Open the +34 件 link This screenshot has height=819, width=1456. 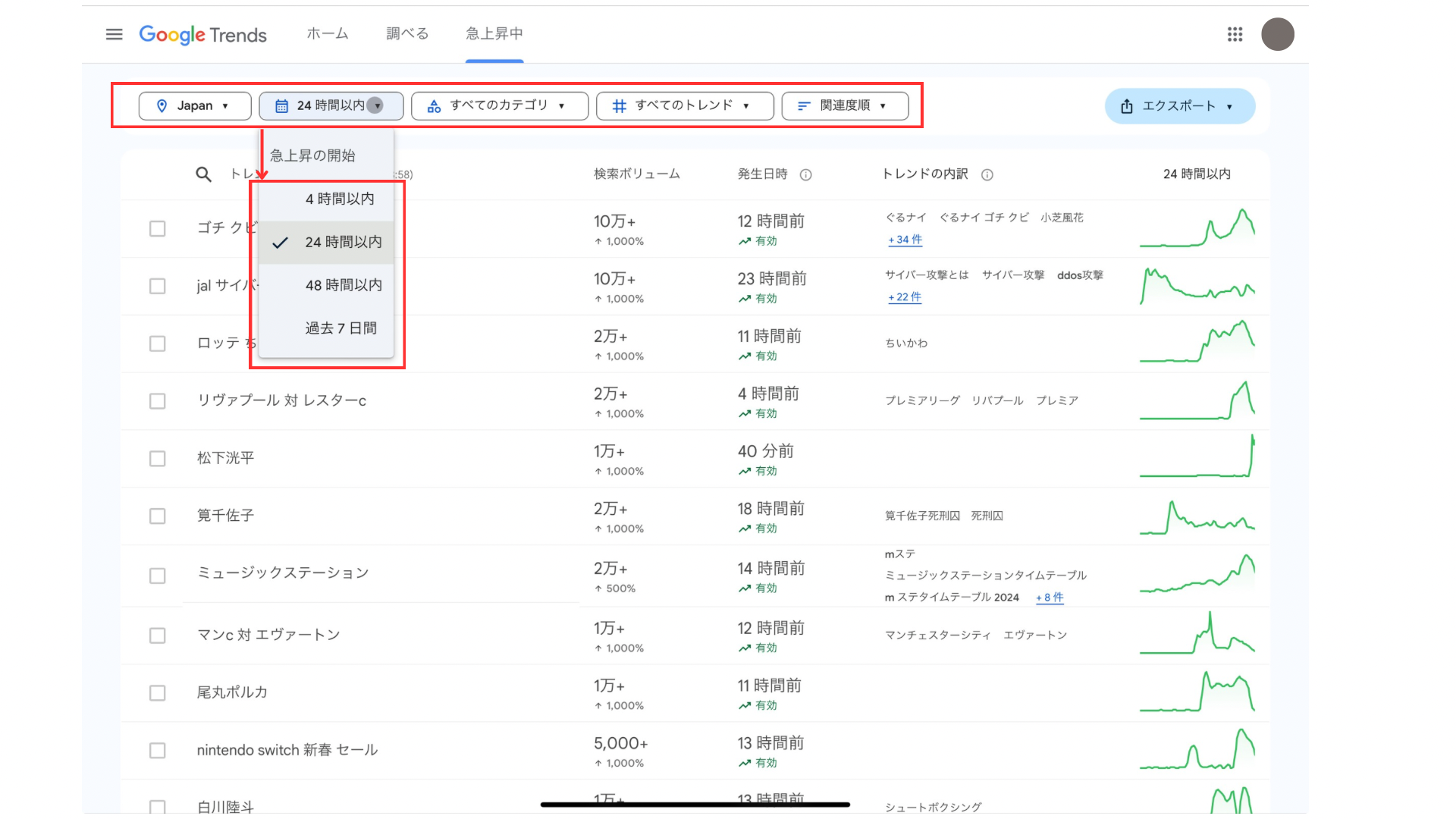tap(905, 240)
